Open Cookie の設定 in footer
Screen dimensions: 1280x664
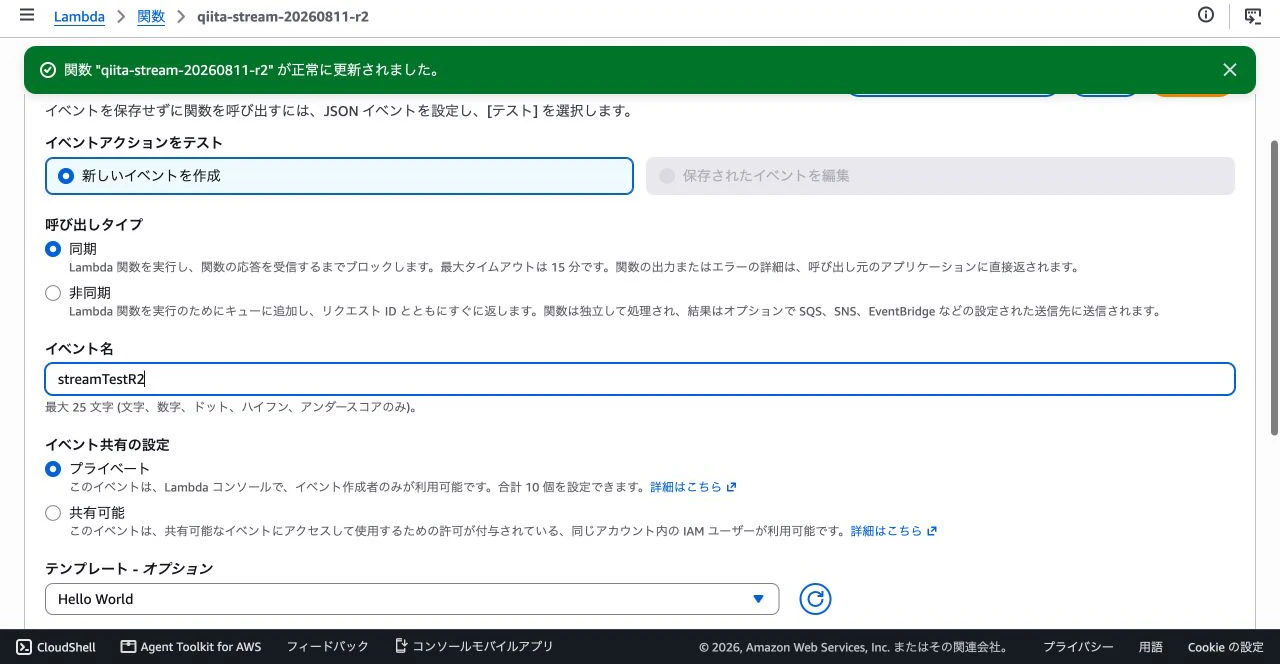(x=1226, y=647)
